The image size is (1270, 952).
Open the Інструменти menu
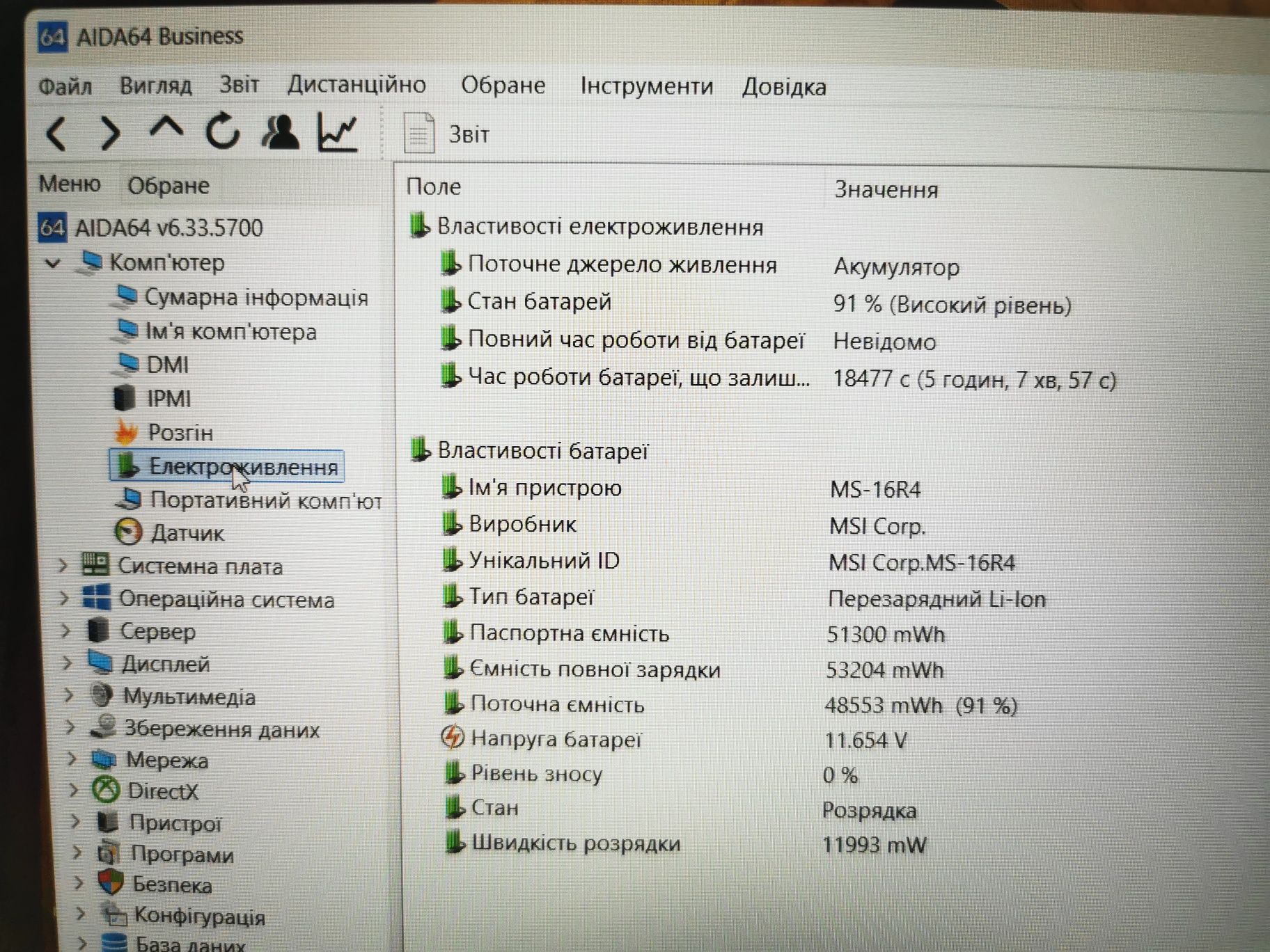tap(647, 86)
